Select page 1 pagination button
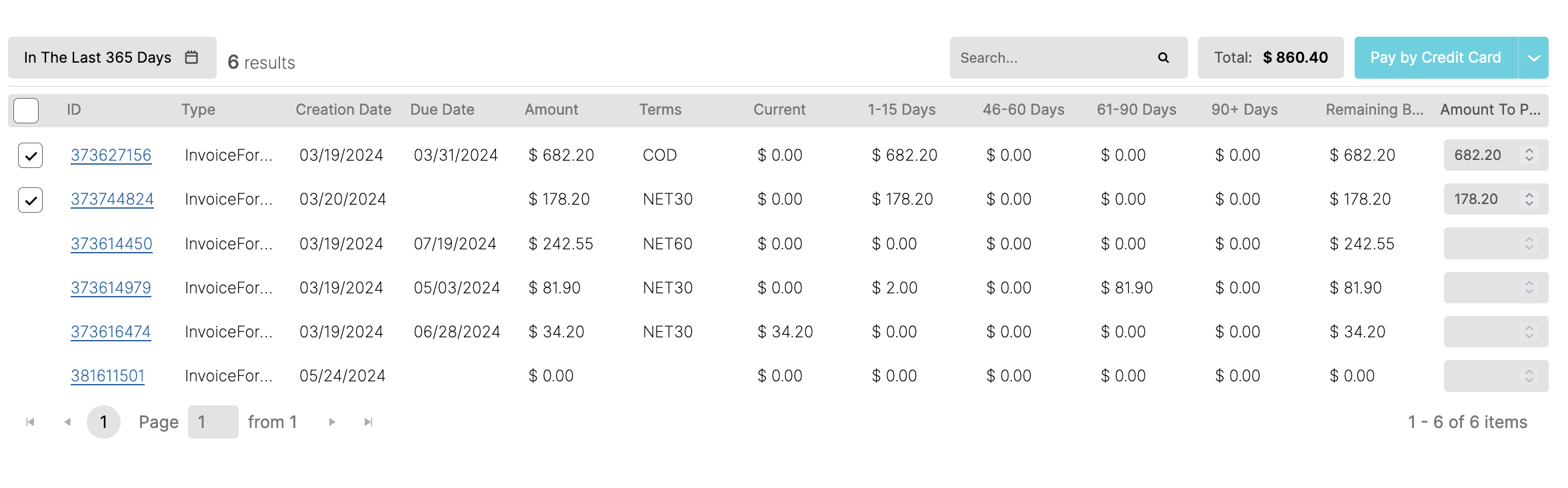This screenshot has width=1568, height=488. pos(103,422)
